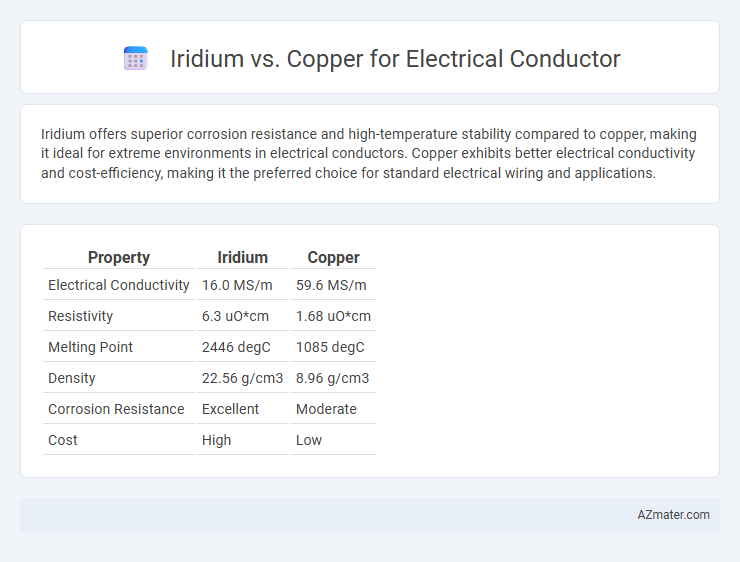Viewport: 740px width, 562px height.
Task: Select the 'Melting Point' row label
Action: tap(90, 347)
